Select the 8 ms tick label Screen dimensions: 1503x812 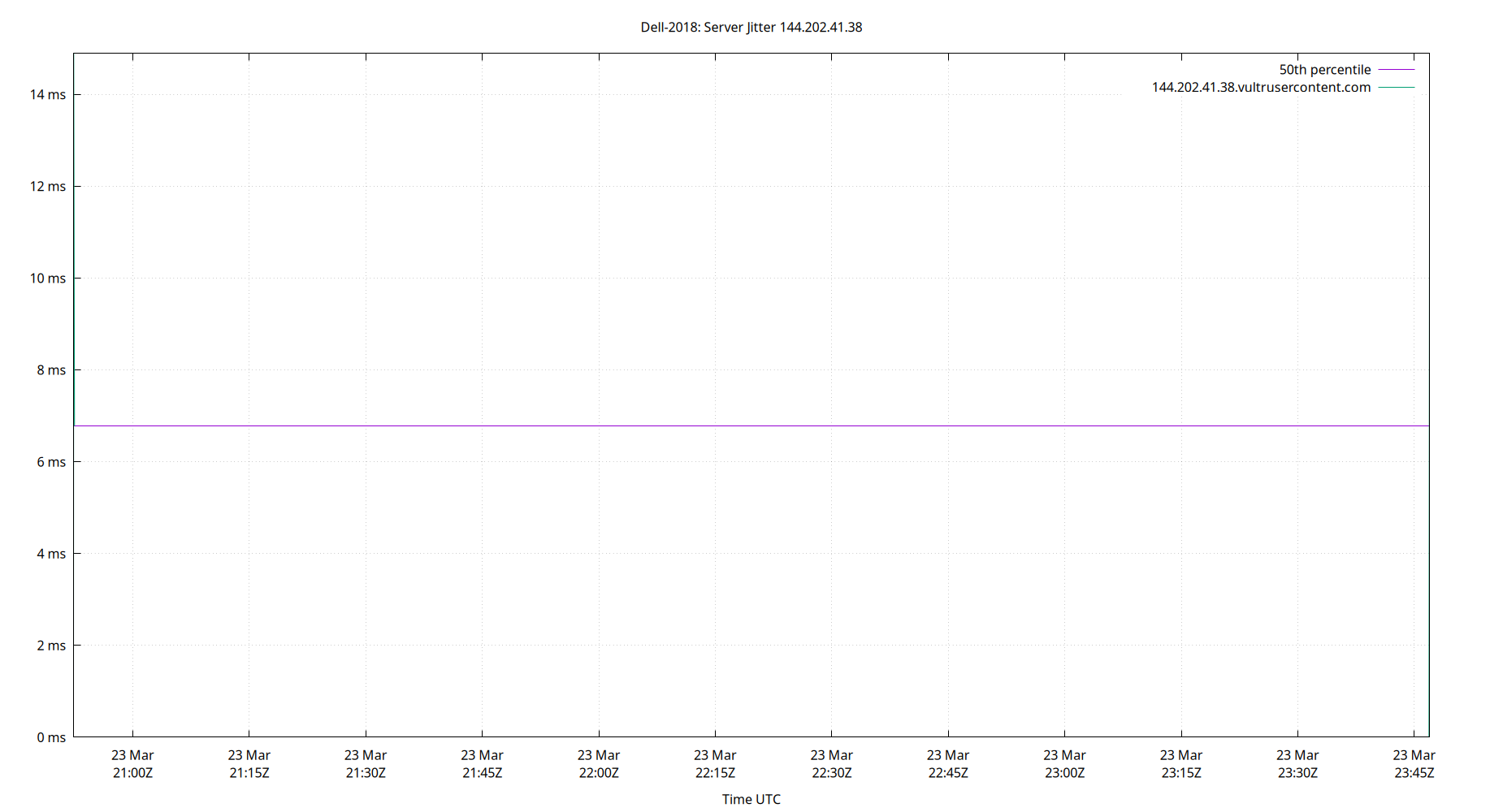pyautogui.click(x=49, y=369)
